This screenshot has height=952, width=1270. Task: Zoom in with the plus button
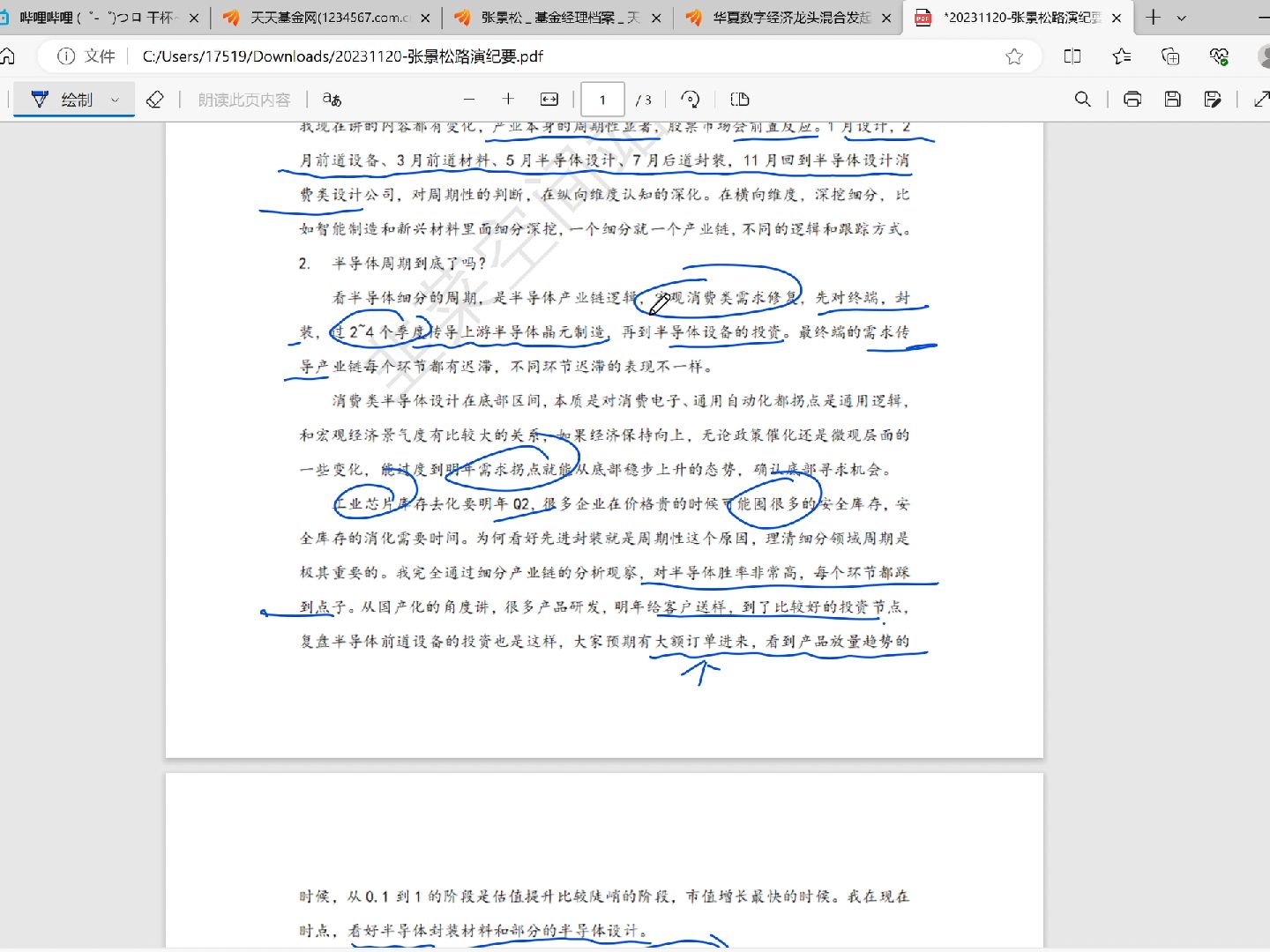pos(508,100)
